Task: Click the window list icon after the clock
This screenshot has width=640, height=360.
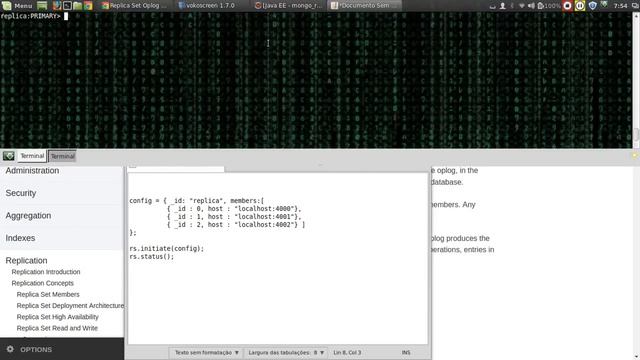Action: 634,6
